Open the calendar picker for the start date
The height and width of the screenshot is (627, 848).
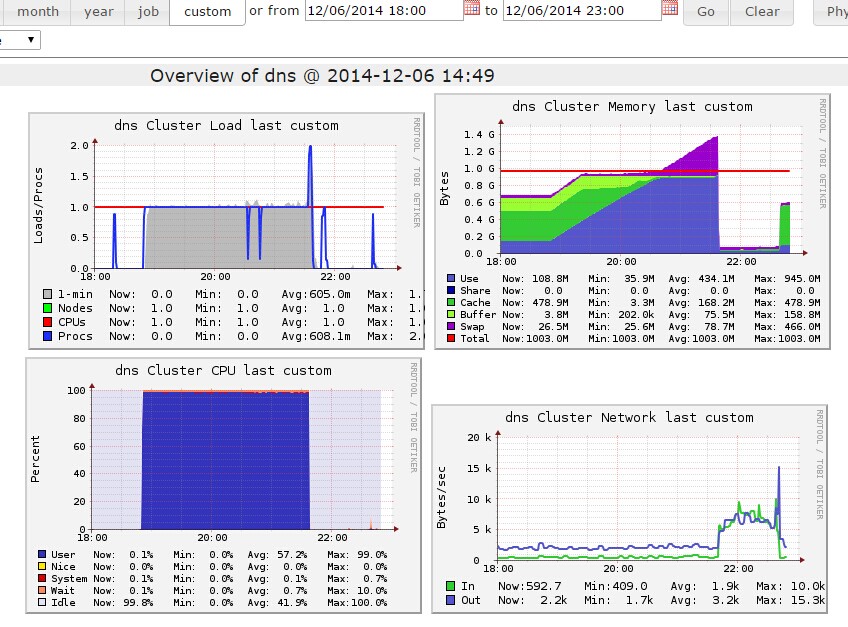[472, 9]
